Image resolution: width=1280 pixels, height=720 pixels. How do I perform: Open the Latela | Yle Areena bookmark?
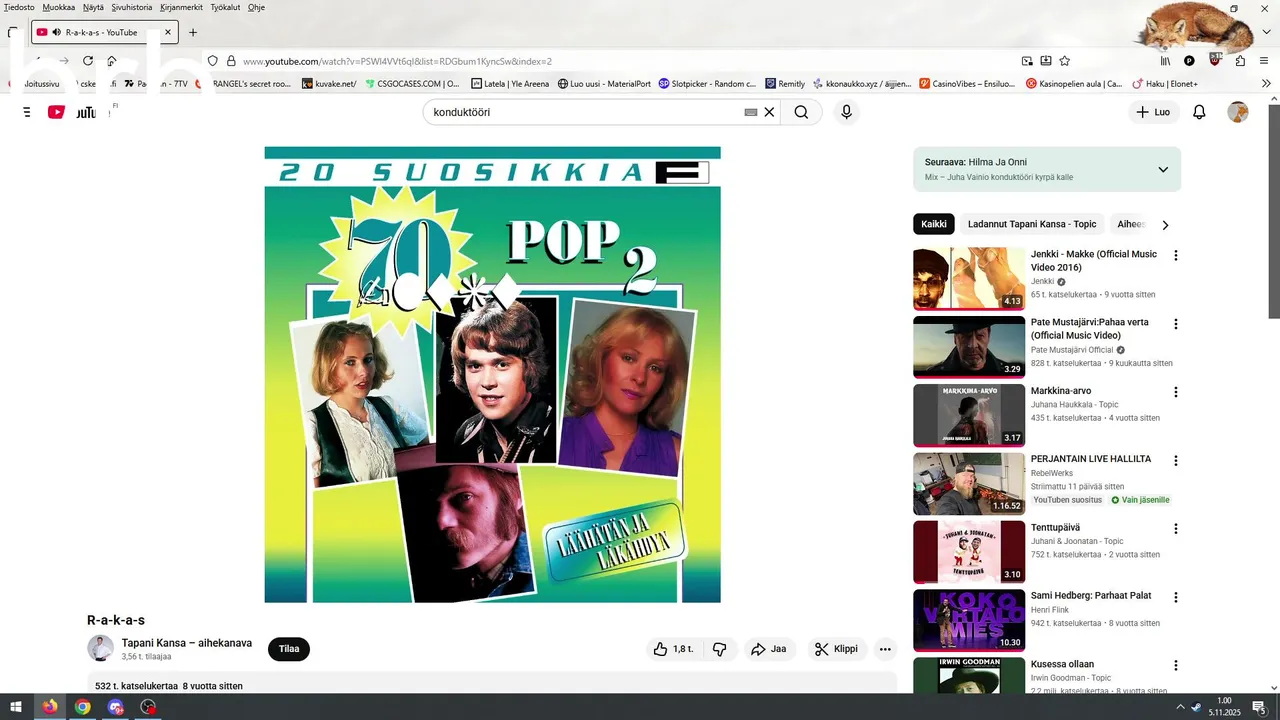tap(510, 84)
